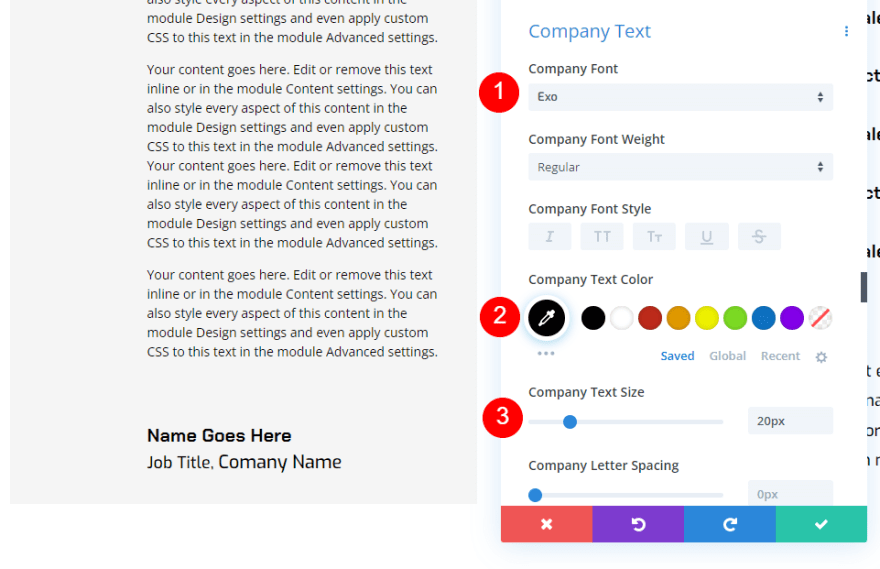Expand the three dots below color picker

click(x=545, y=353)
